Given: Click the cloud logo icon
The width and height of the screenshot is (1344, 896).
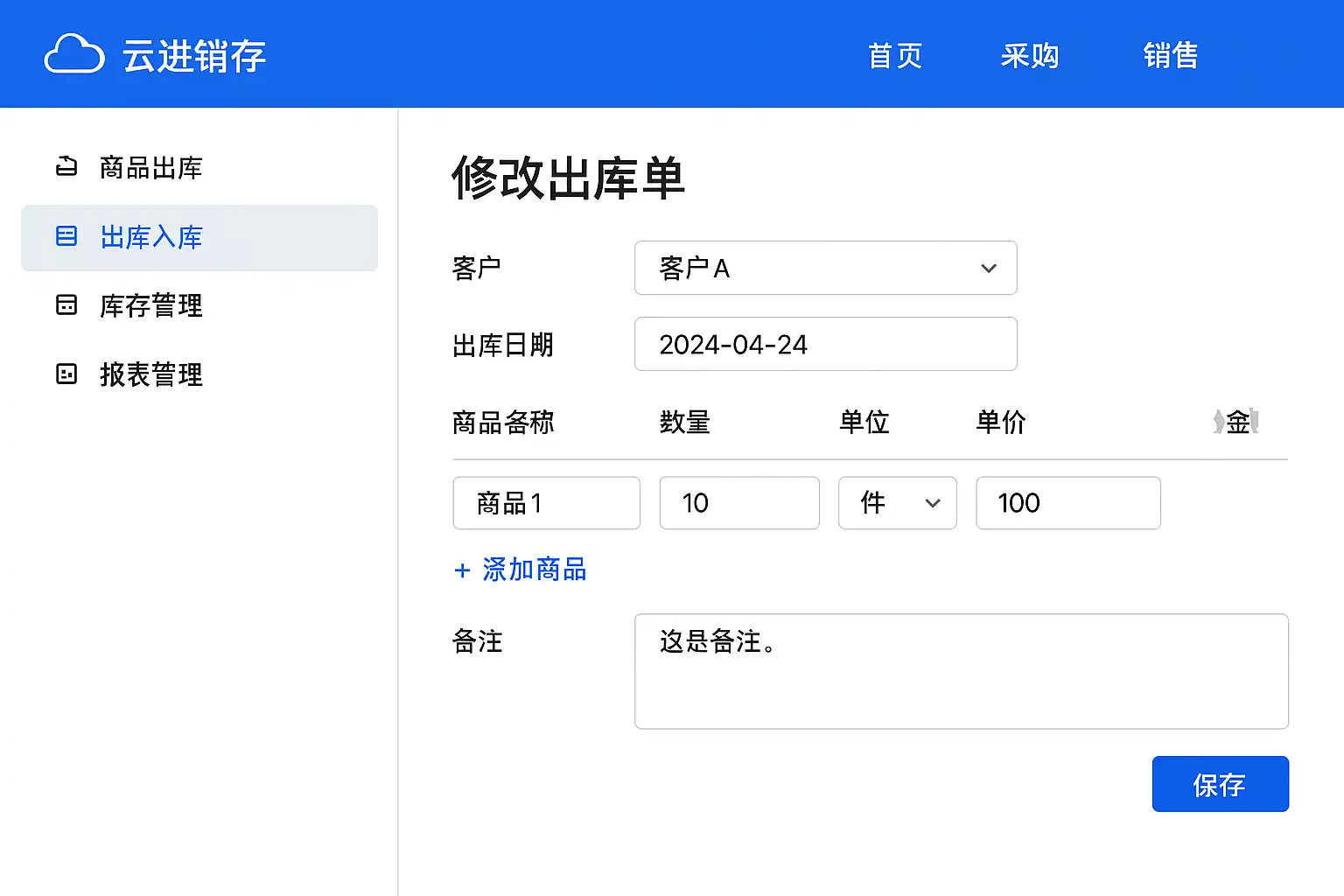Looking at the screenshot, I should [x=74, y=54].
